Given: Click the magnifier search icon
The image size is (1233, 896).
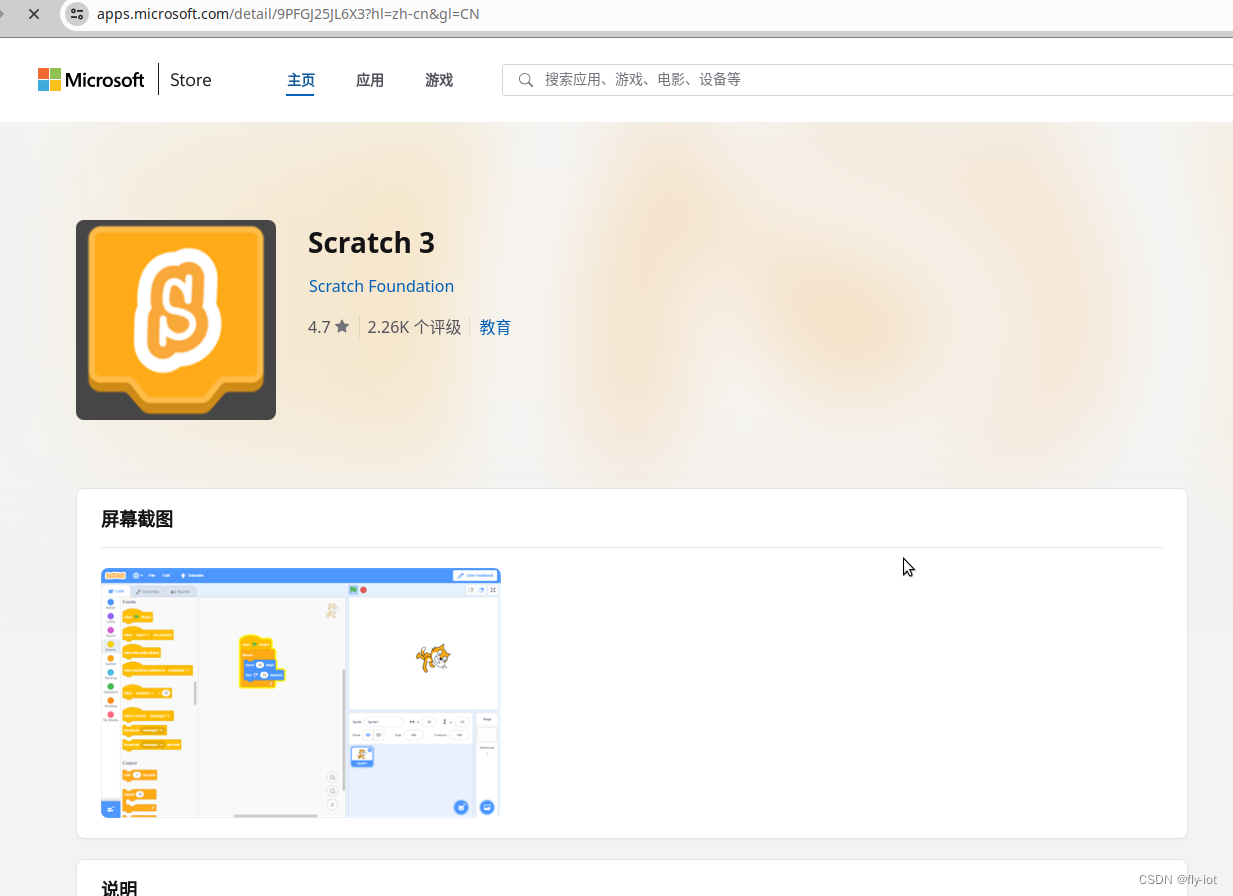Looking at the screenshot, I should (x=525, y=80).
